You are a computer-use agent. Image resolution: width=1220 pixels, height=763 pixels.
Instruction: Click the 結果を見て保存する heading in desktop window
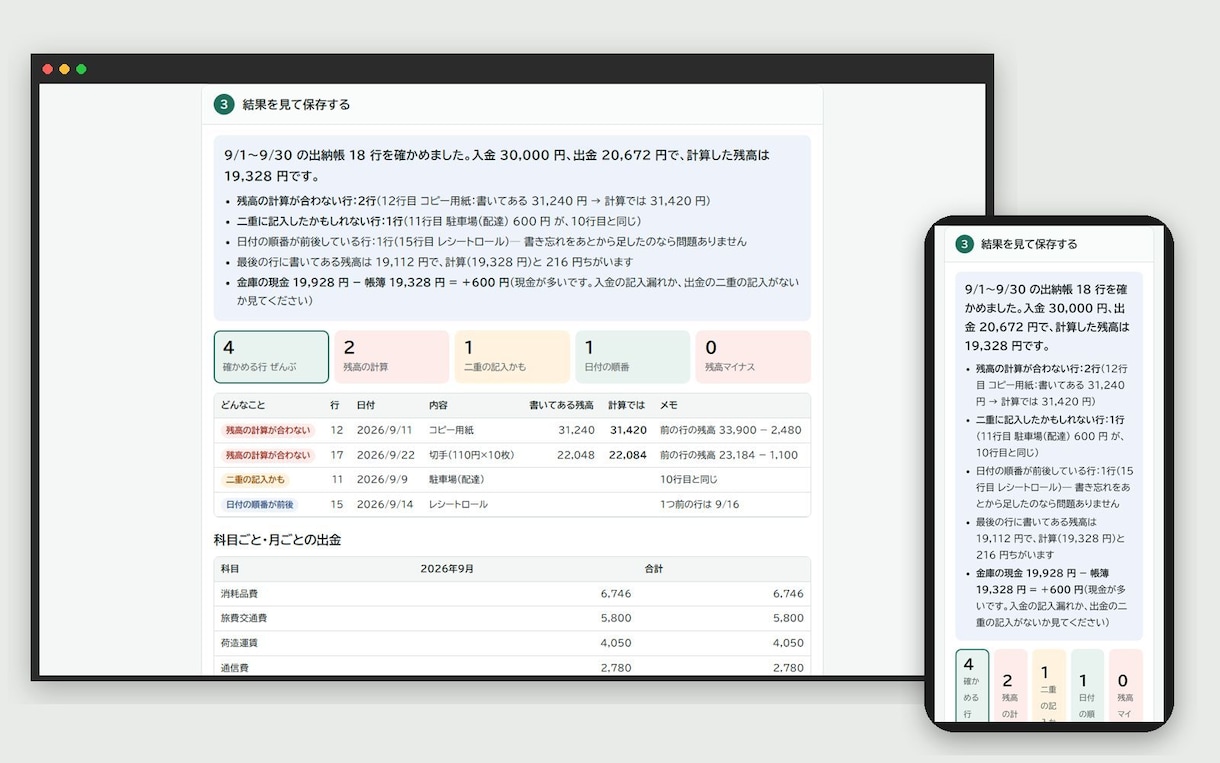[x=296, y=104]
